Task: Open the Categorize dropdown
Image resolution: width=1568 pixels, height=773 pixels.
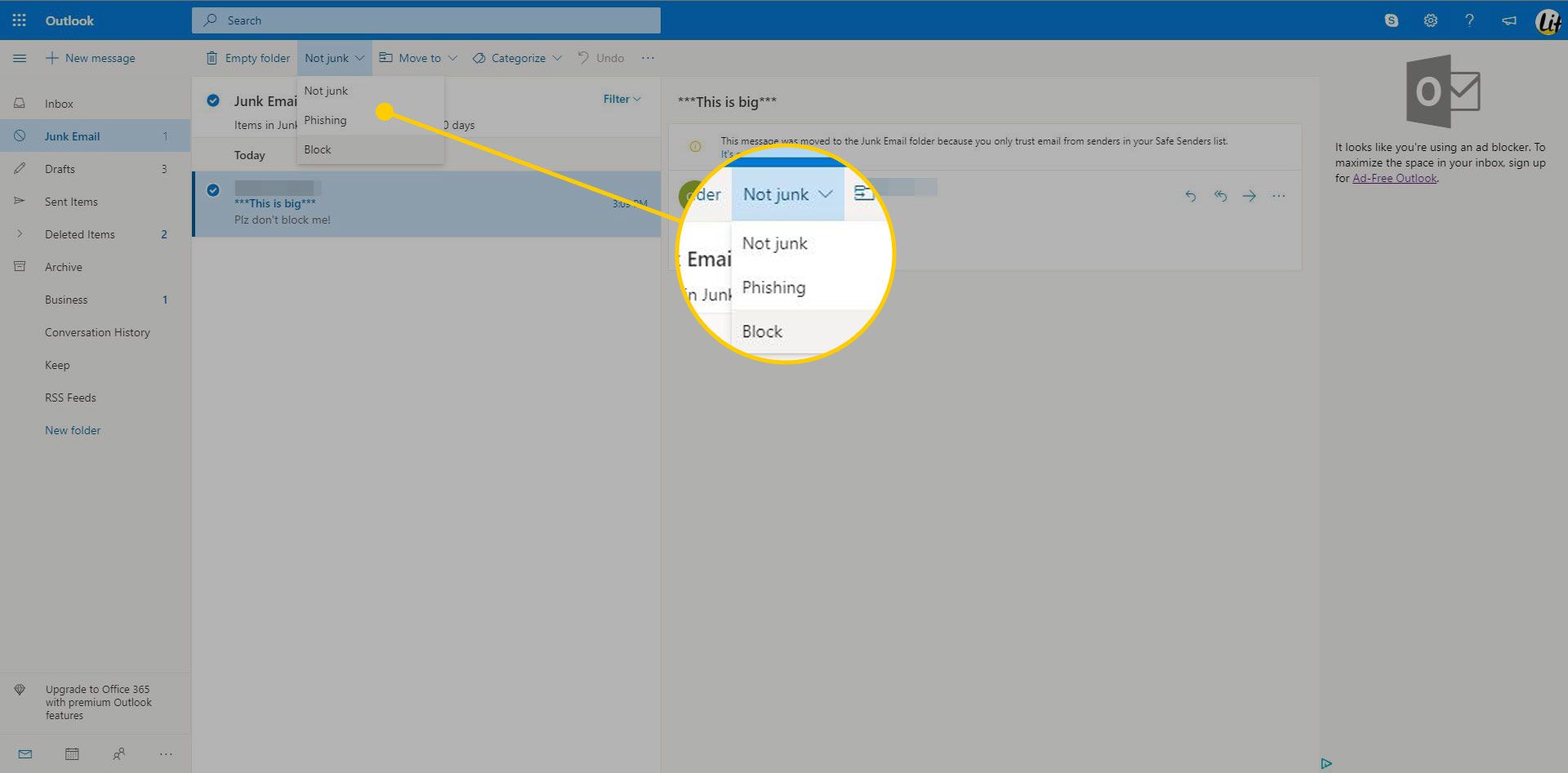Action: (x=517, y=58)
